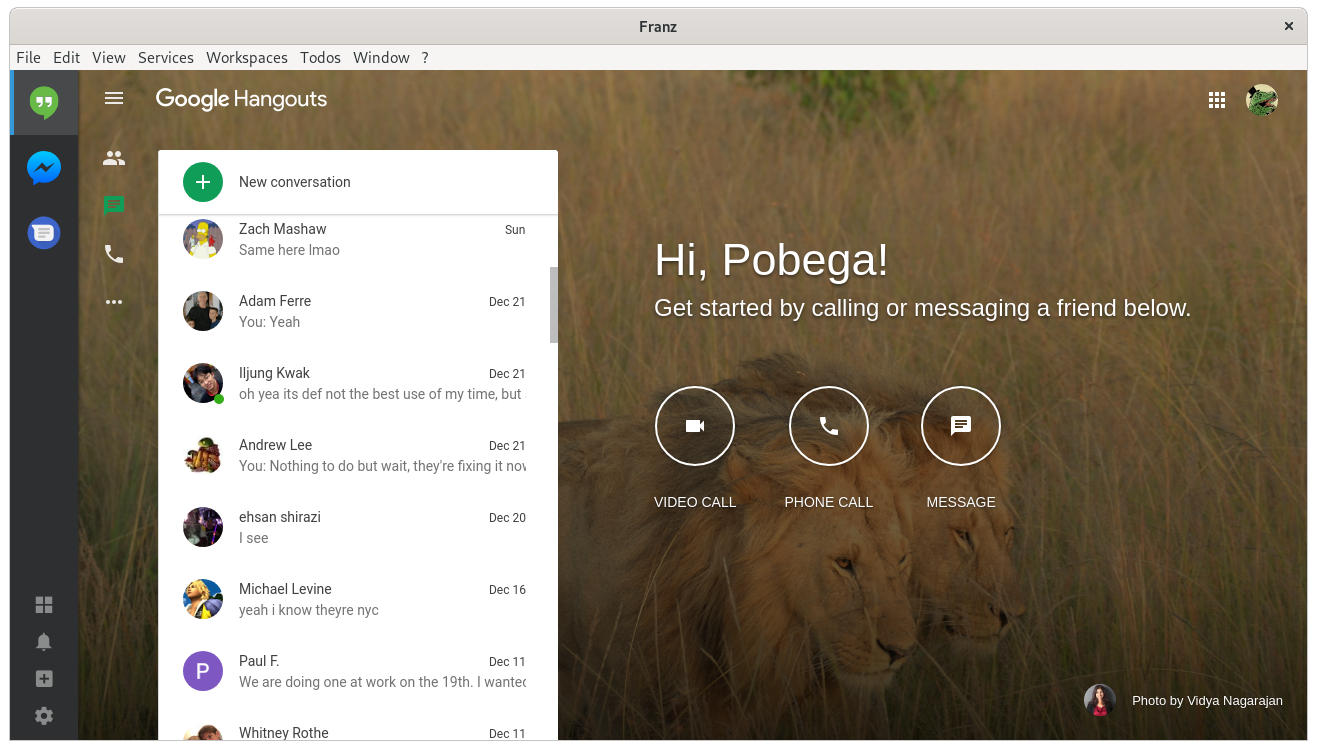Add a new service to Franz
1317x750 pixels.
(x=43, y=678)
